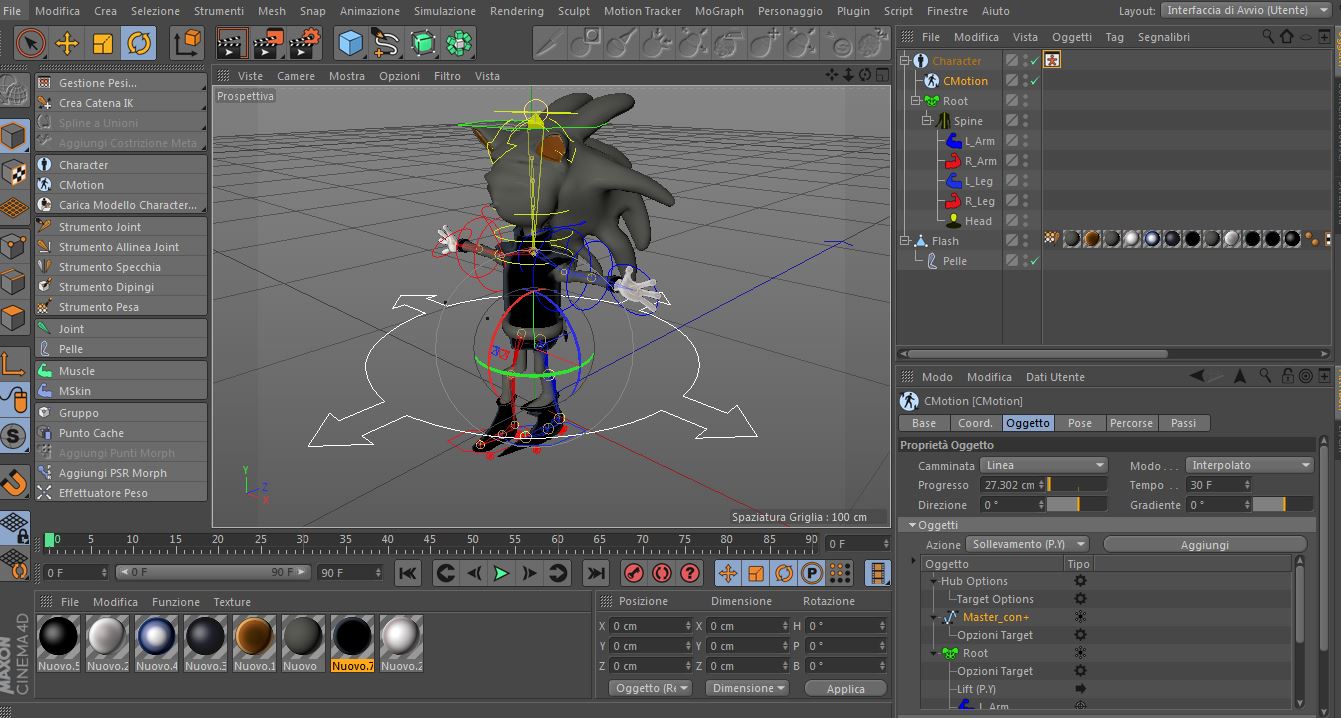Toggle the green checkmark for Character object
The width and height of the screenshot is (1341, 718).
tap(1035, 61)
